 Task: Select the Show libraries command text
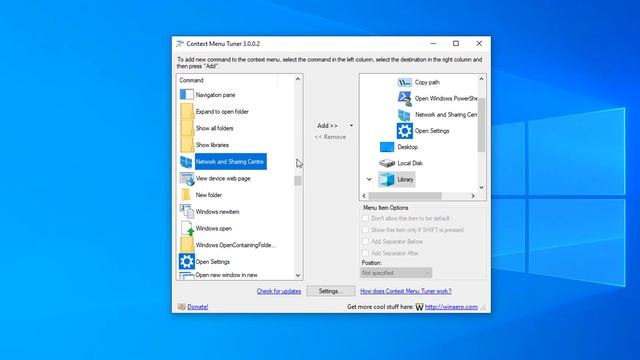[x=212, y=145]
